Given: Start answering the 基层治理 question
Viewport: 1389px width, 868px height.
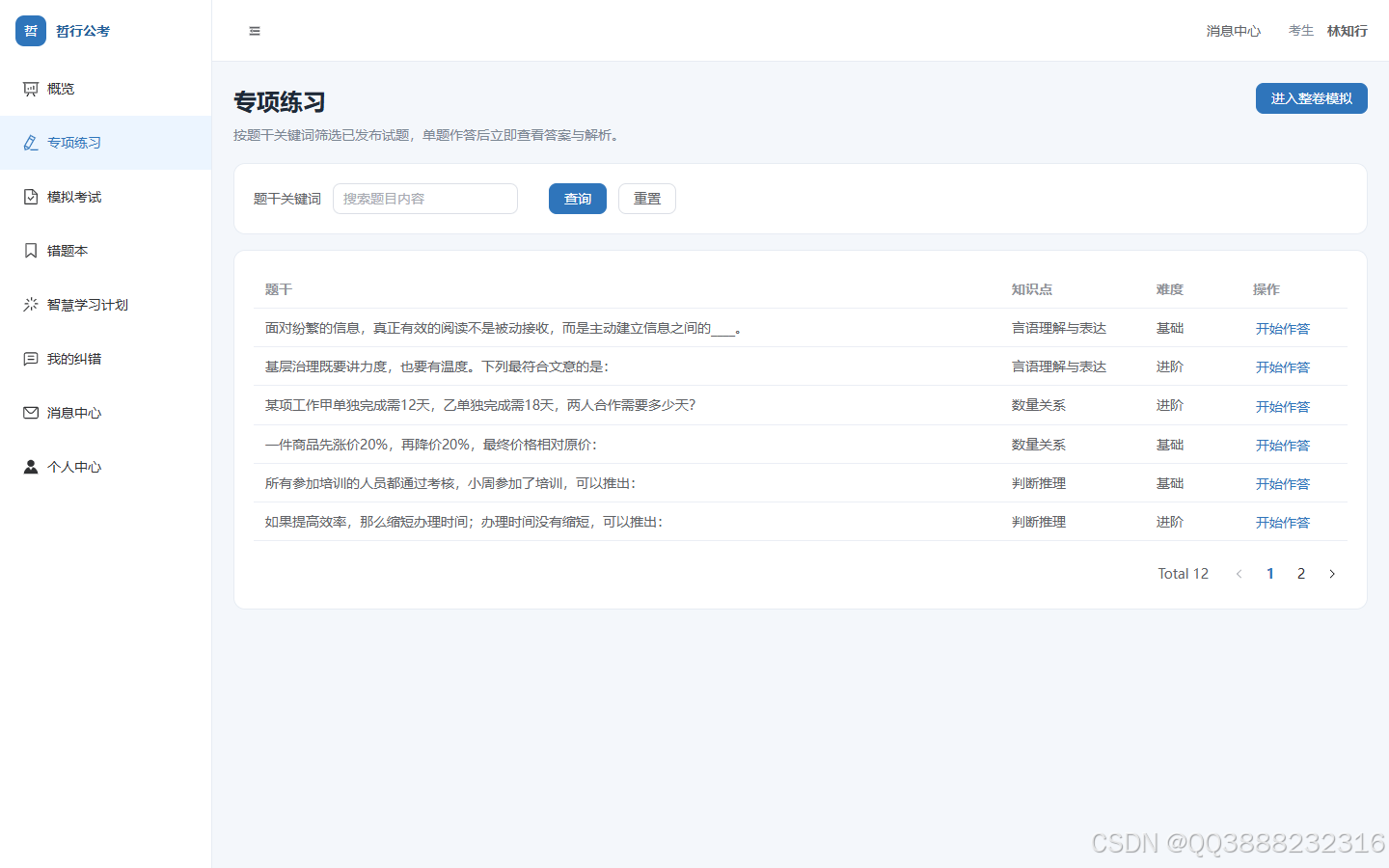Looking at the screenshot, I should coord(1283,367).
